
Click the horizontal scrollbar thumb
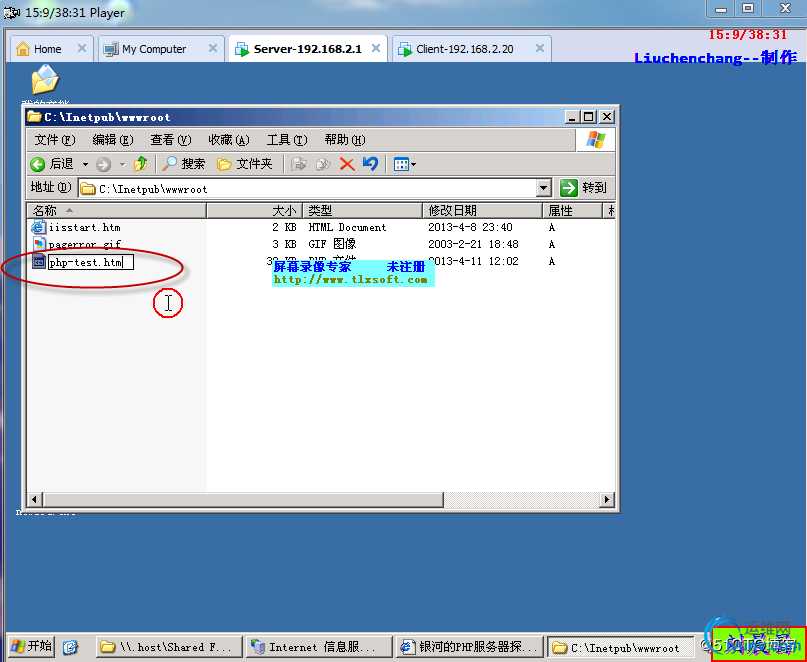pyautogui.click(x=243, y=499)
